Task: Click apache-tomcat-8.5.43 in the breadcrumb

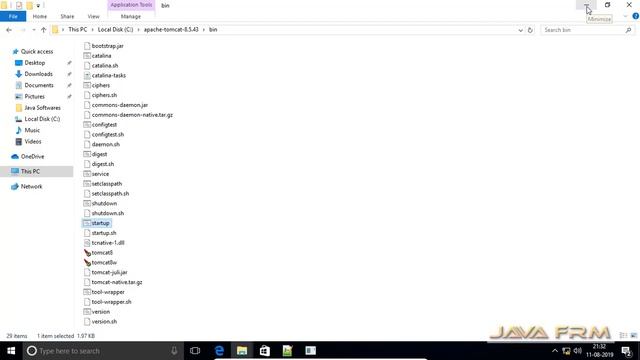Action: click(171, 30)
